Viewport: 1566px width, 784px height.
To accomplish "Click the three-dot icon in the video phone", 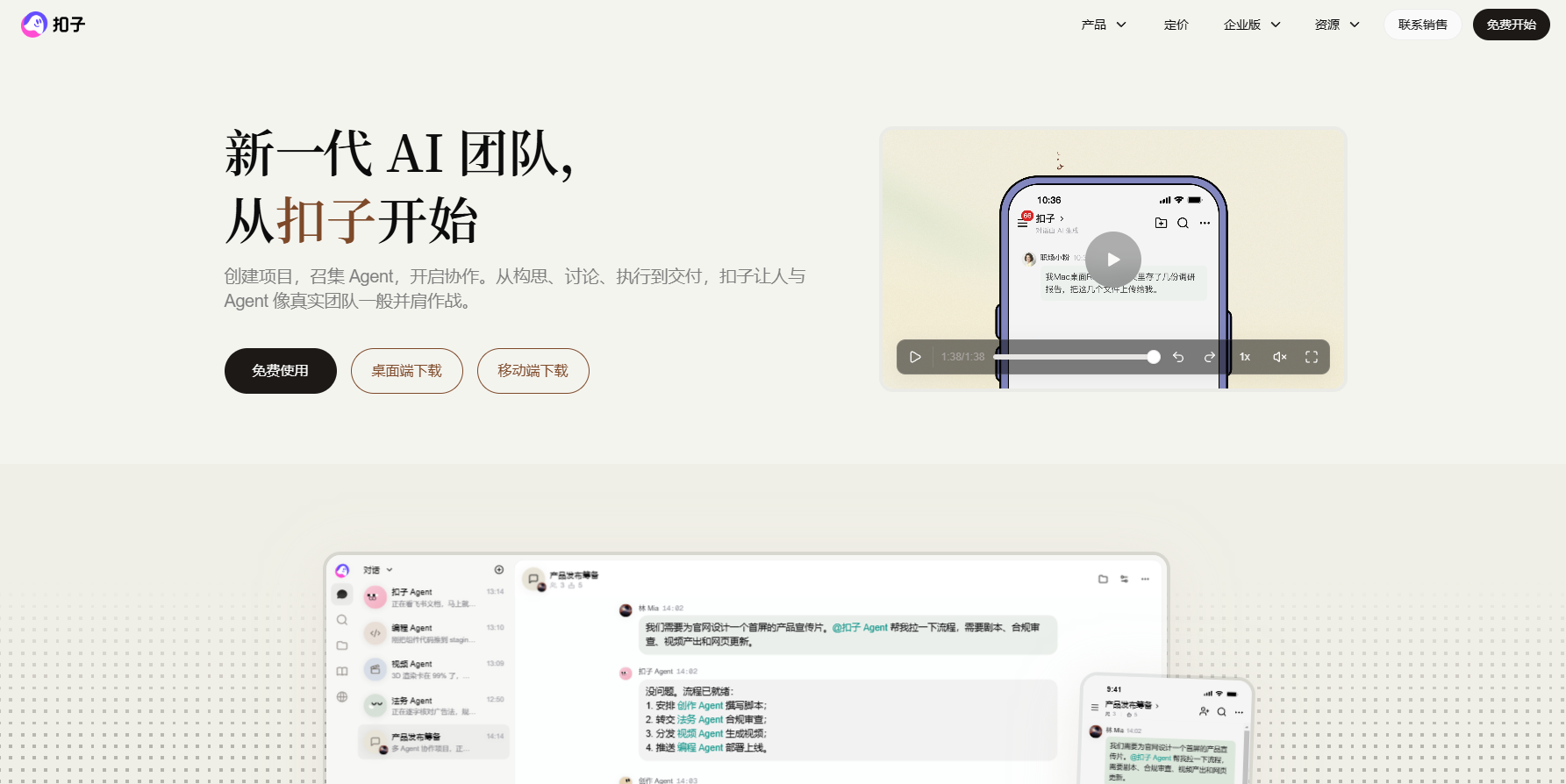I will click(x=1205, y=223).
